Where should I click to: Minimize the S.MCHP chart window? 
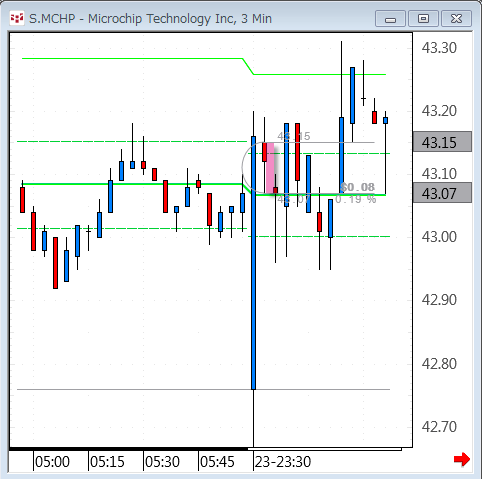click(x=390, y=19)
